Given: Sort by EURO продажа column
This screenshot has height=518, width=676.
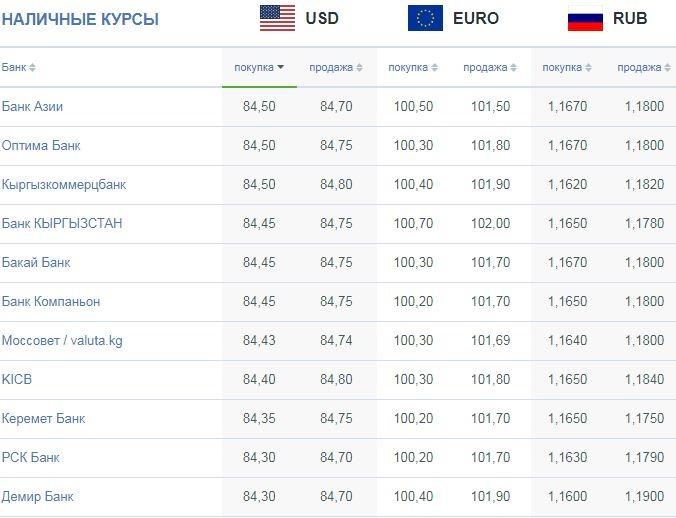Looking at the screenshot, I should coord(490,68).
